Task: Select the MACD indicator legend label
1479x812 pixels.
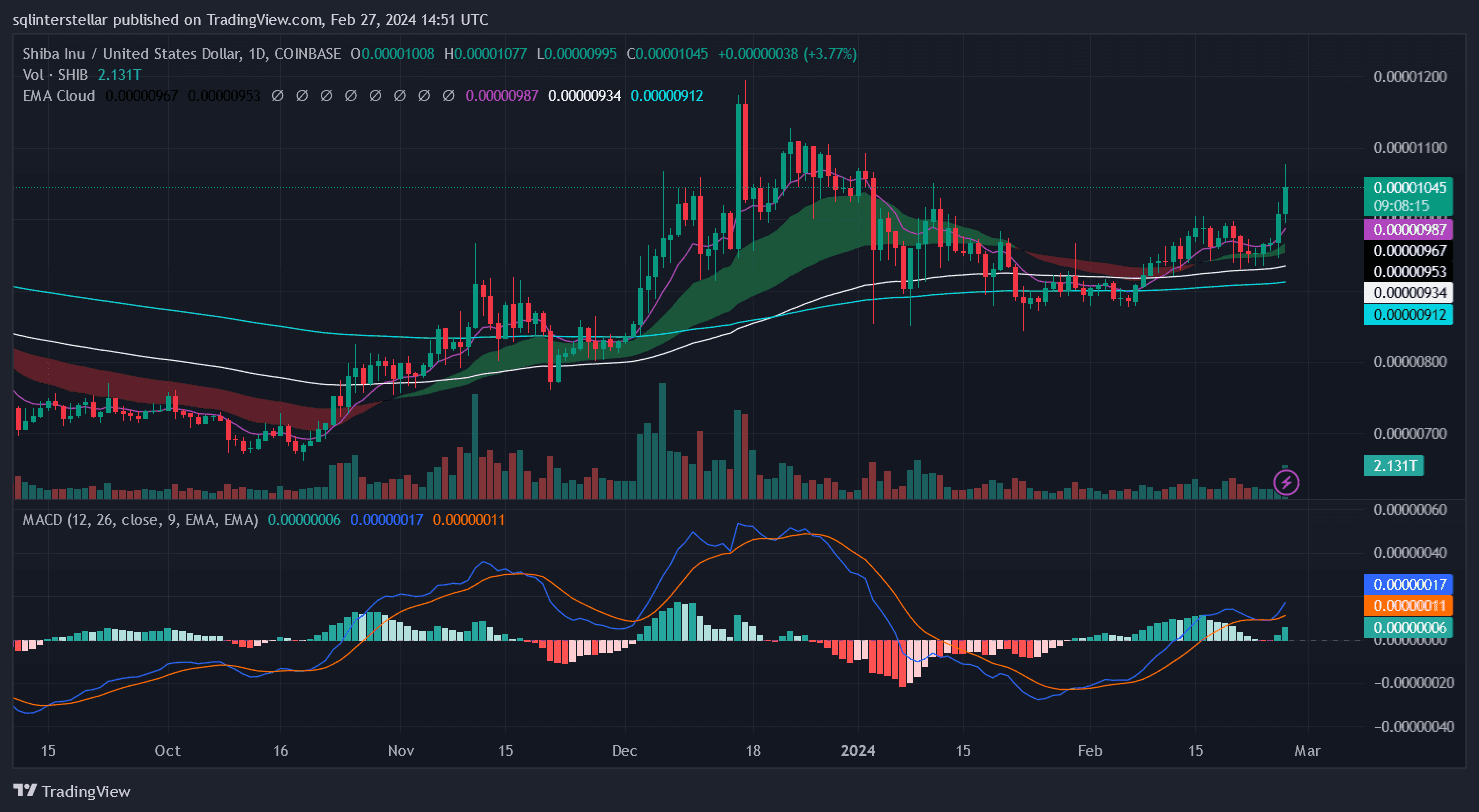Action: pyautogui.click(x=135, y=520)
